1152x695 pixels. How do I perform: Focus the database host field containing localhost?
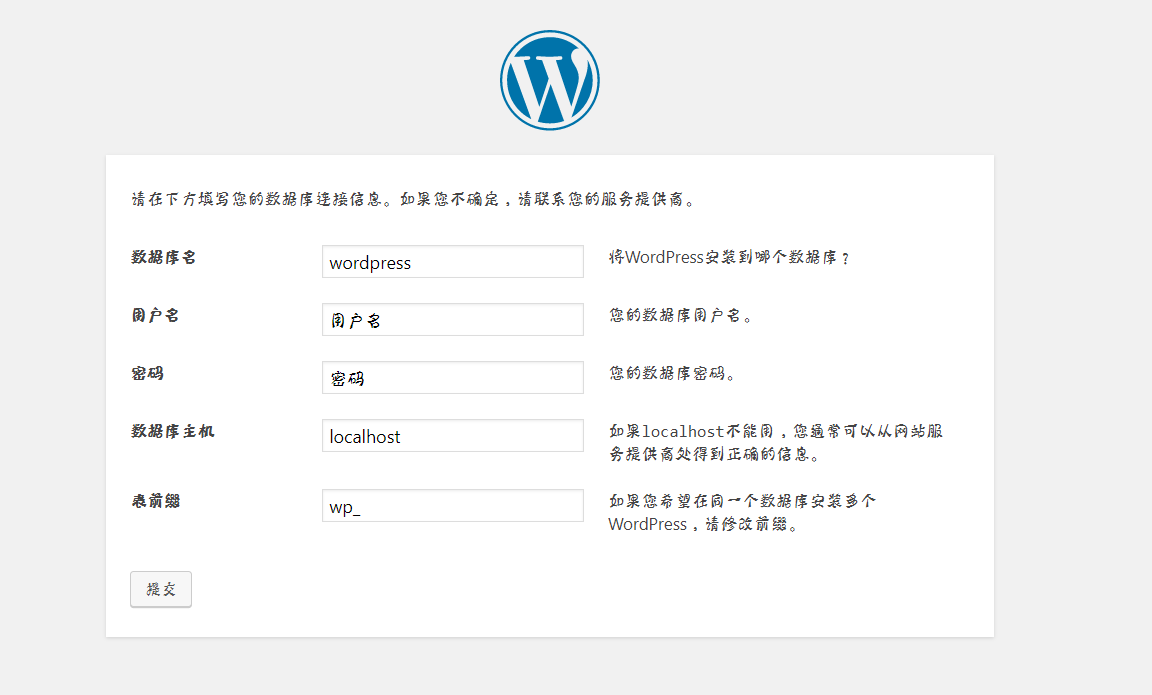(453, 436)
